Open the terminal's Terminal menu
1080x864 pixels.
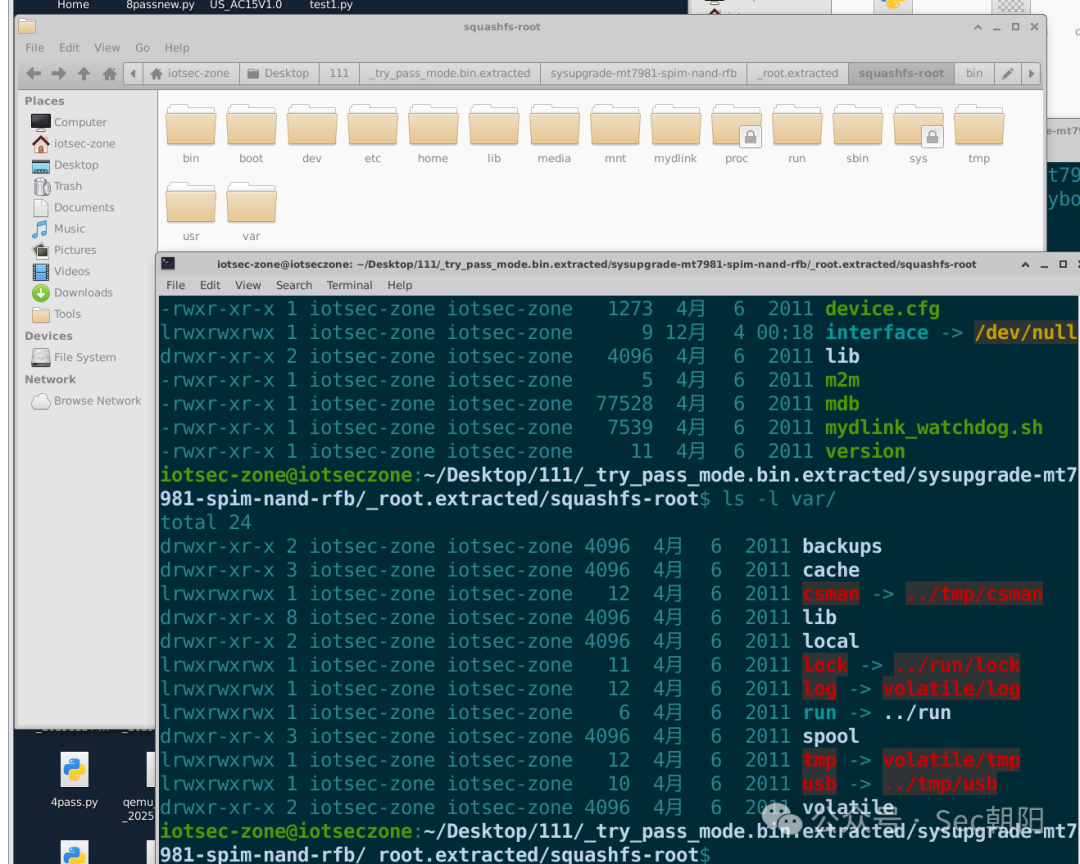pyautogui.click(x=349, y=285)
